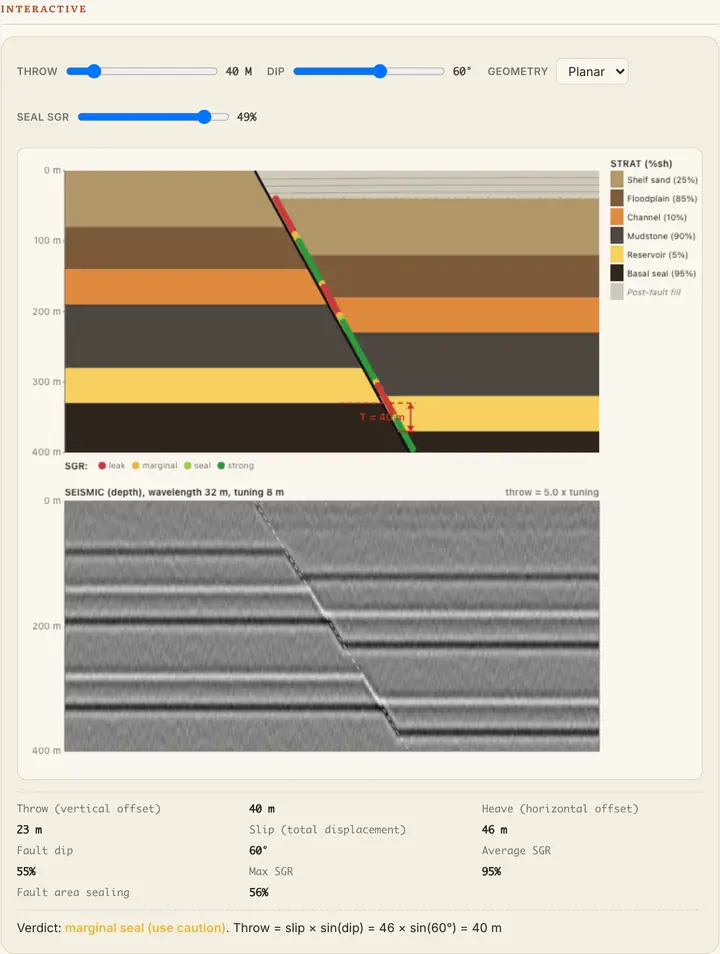Click the "DIP" slider label
The width and height of the screenshot is (720, 954).
[276, 71]
